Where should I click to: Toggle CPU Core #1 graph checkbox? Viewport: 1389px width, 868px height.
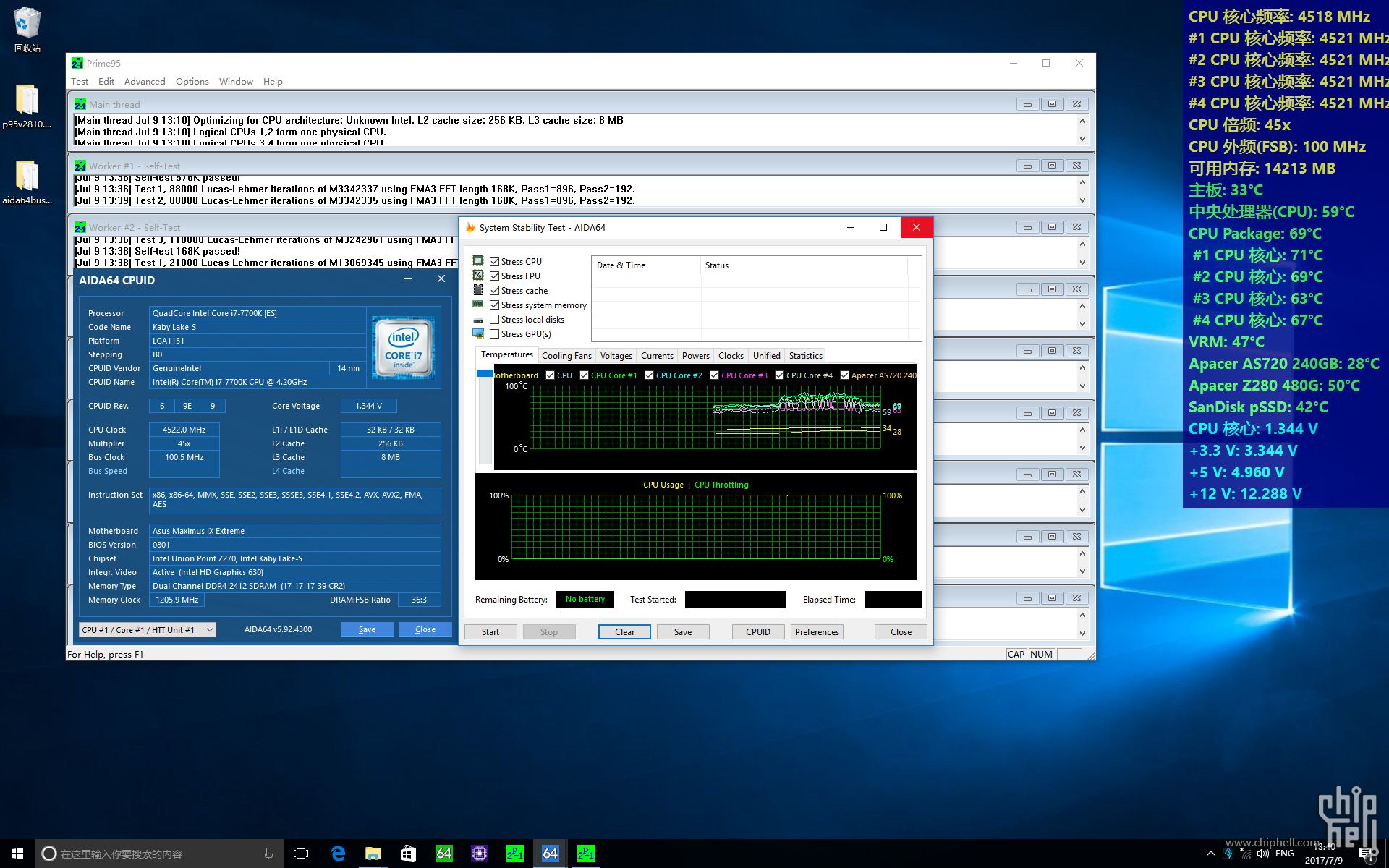(585, 375)
